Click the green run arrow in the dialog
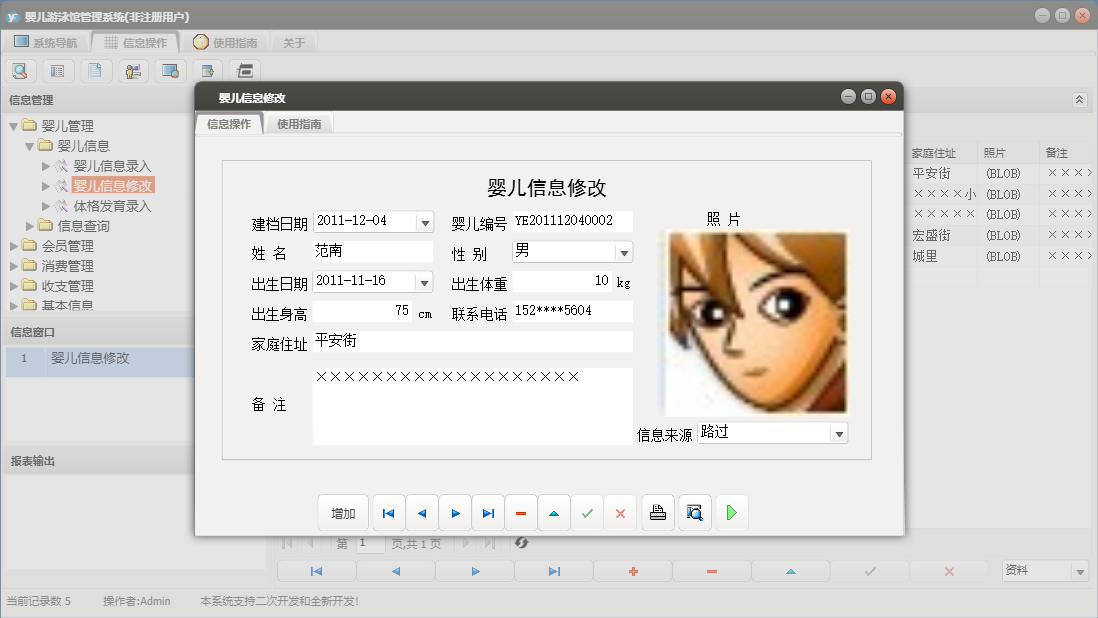1098x618 pixels. (x=731, y=512)
